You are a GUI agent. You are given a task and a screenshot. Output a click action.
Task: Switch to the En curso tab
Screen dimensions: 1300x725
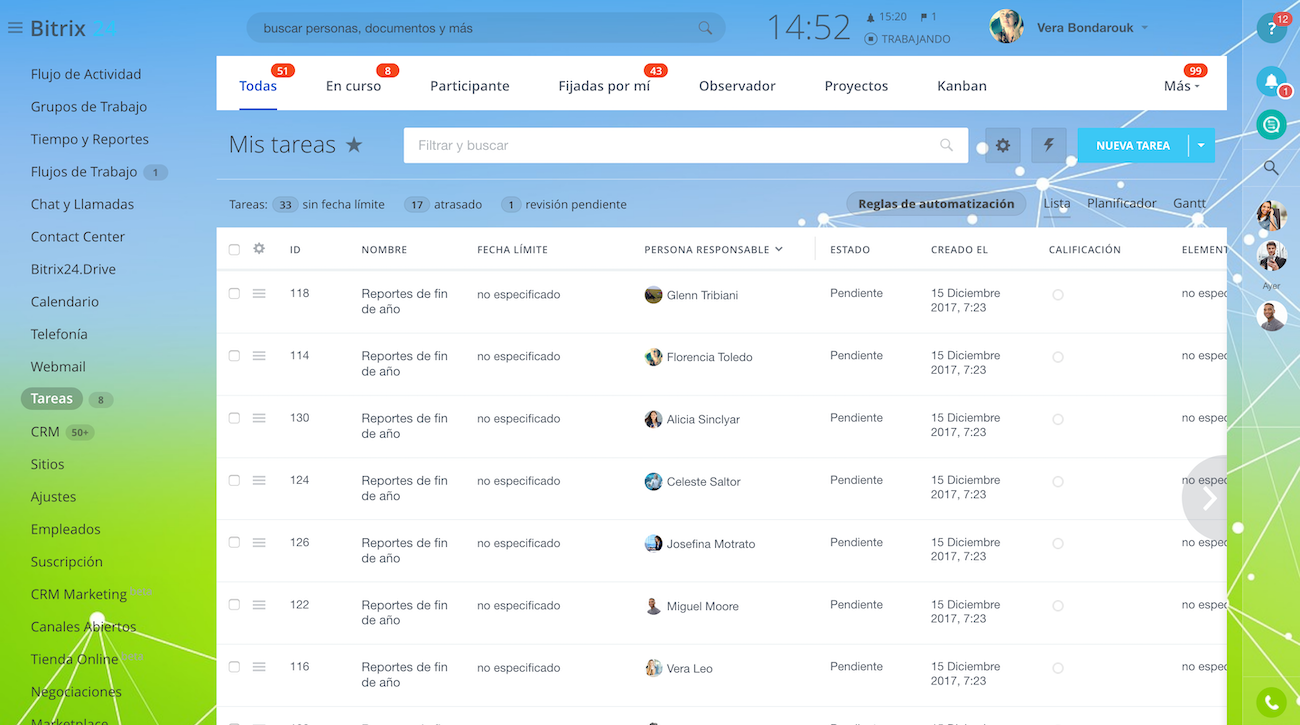pyautogui.click(x=353, y=86)
